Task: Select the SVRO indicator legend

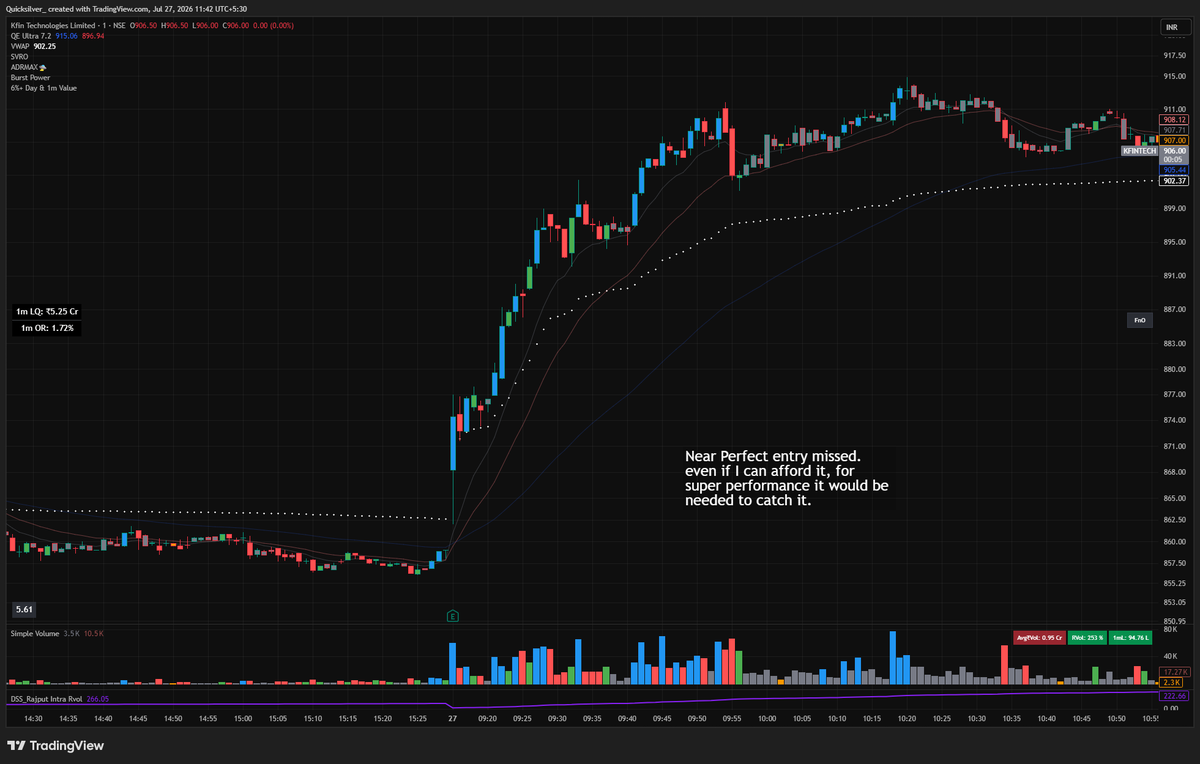Action: pyautogui.click(x=20, y=57)
